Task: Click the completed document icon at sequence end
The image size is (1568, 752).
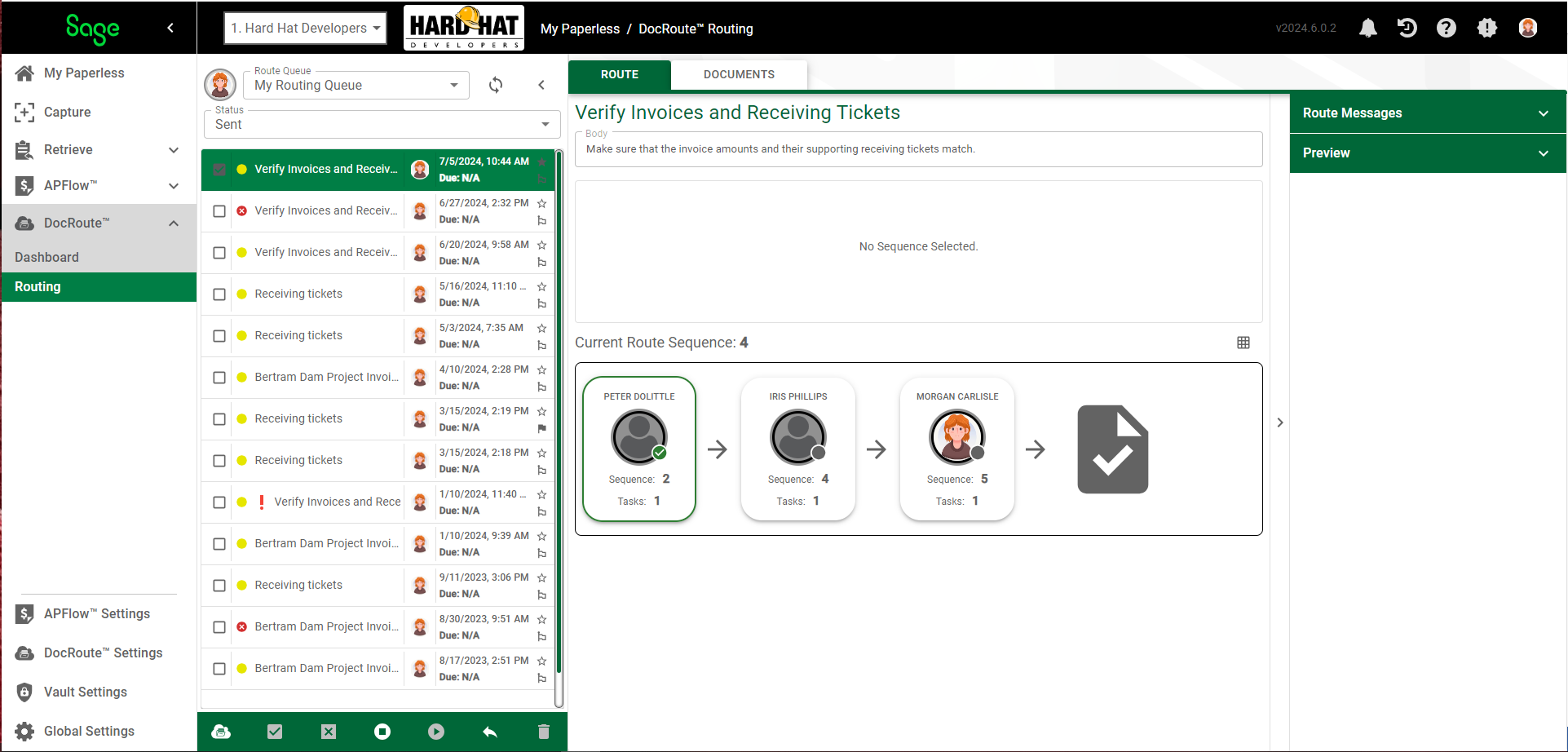Action: click(1112, 449)
